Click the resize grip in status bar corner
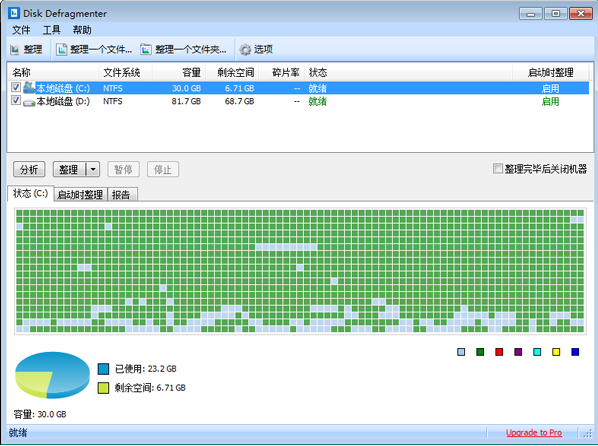Viewport: 598px width, 446px height. pos(587,434)
